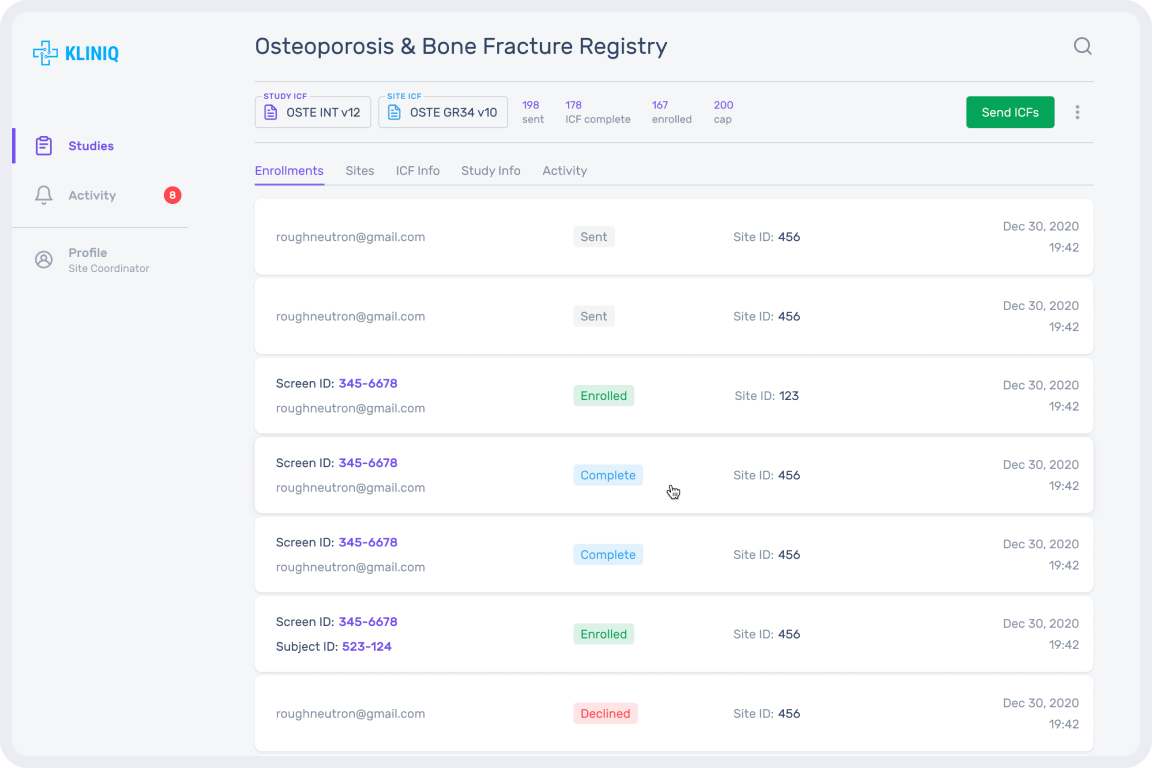Image resolution: width=1152 pixels, height=768 pixels.
Task: Open the ICF Info tab
Action: coord(417,171)
